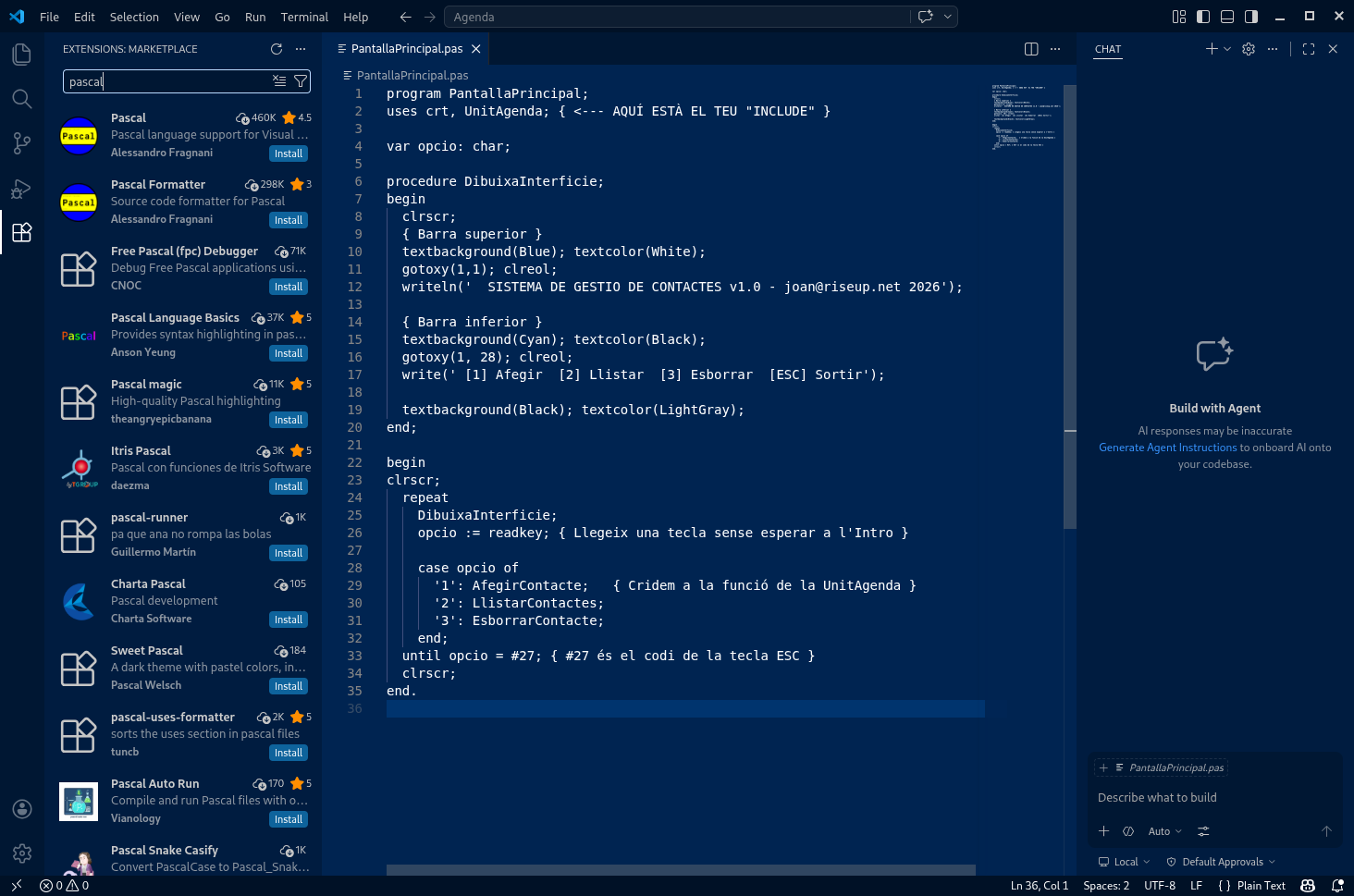Change encoding UTF-8 in status bar

1160,886
